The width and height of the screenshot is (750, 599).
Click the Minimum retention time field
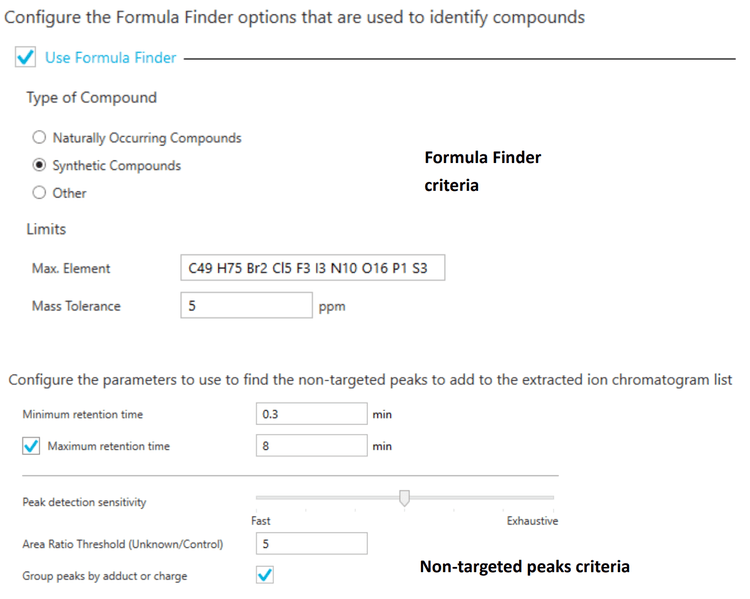coord(311,413)
